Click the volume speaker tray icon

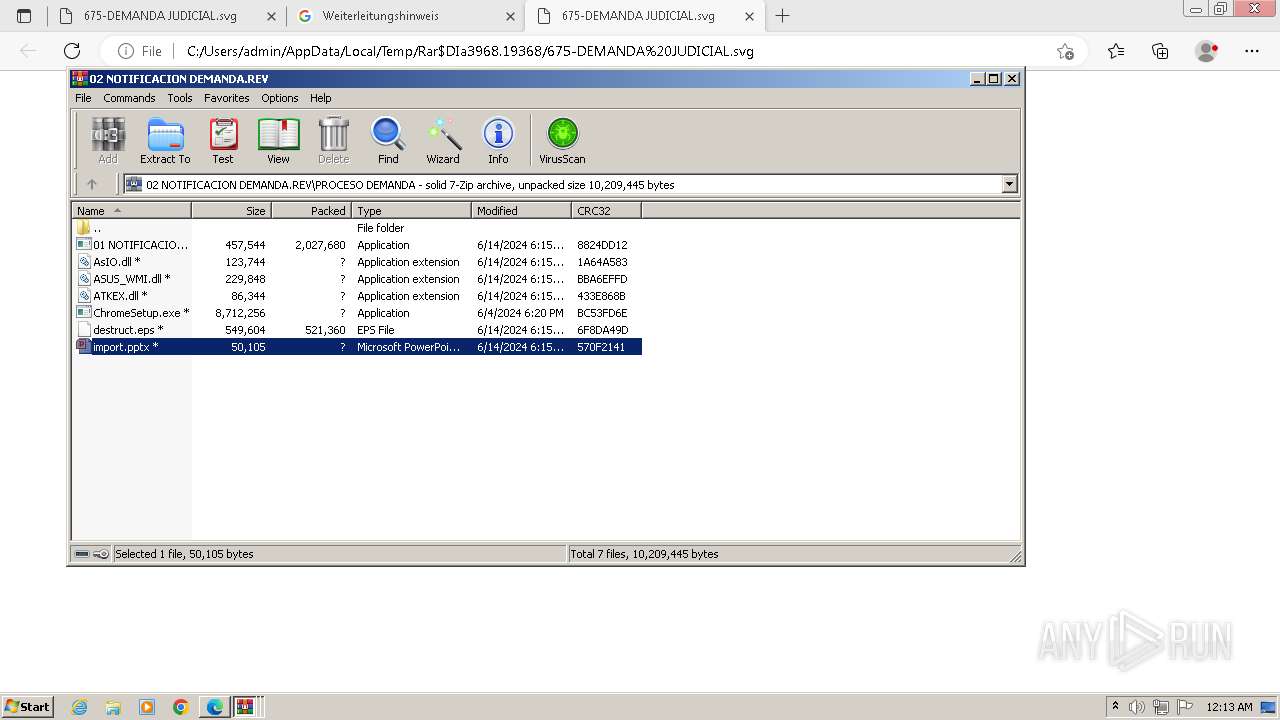click(x=1136, y=707)
